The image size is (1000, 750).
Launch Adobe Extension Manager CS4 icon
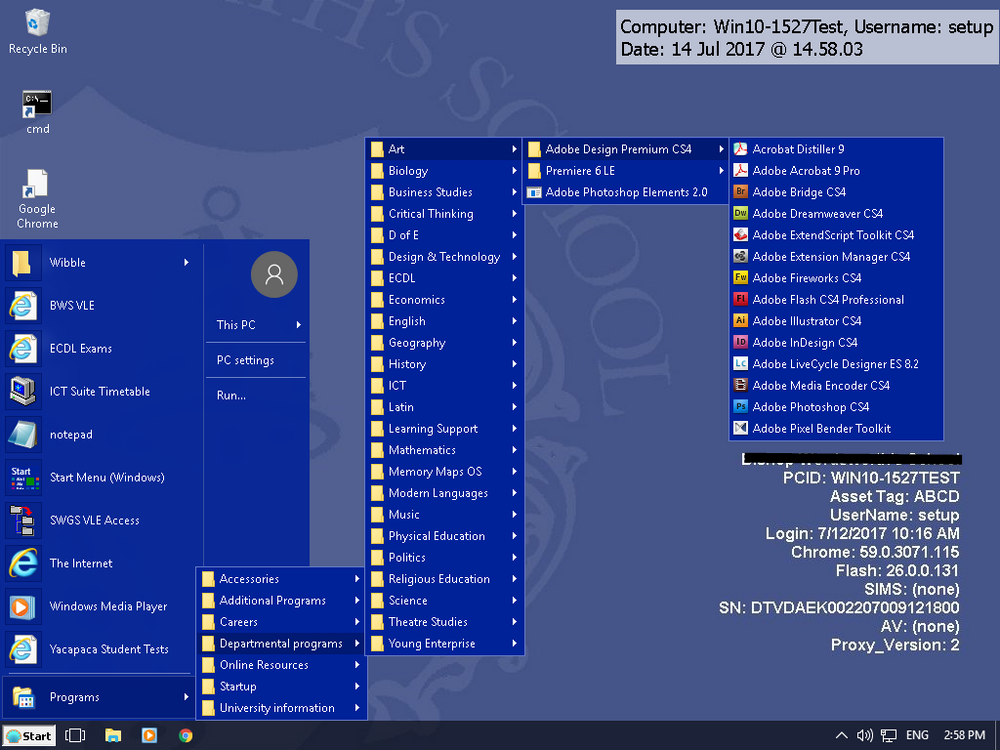pos(740,256)
